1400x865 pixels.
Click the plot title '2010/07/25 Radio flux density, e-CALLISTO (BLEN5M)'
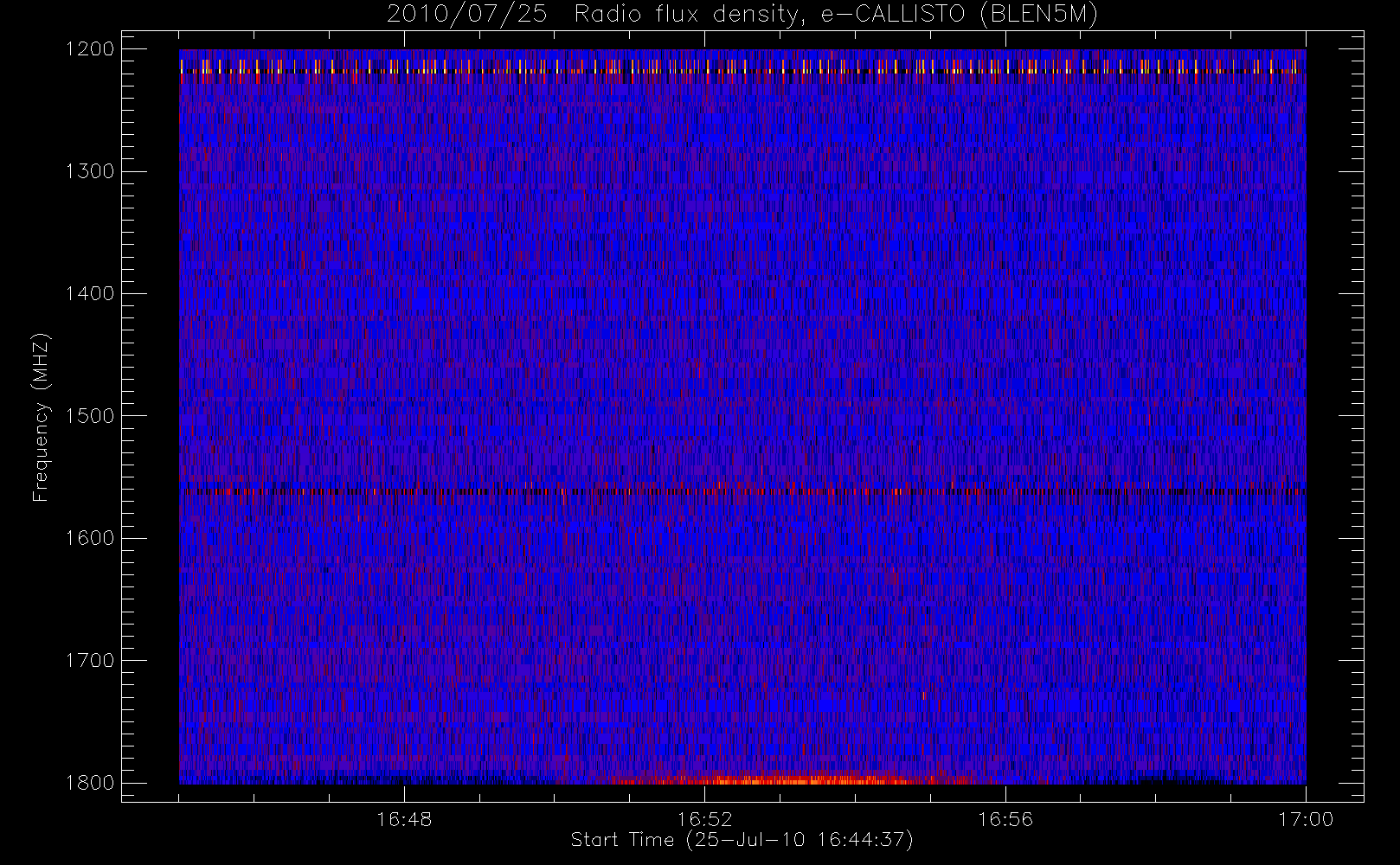coord(742,15)
